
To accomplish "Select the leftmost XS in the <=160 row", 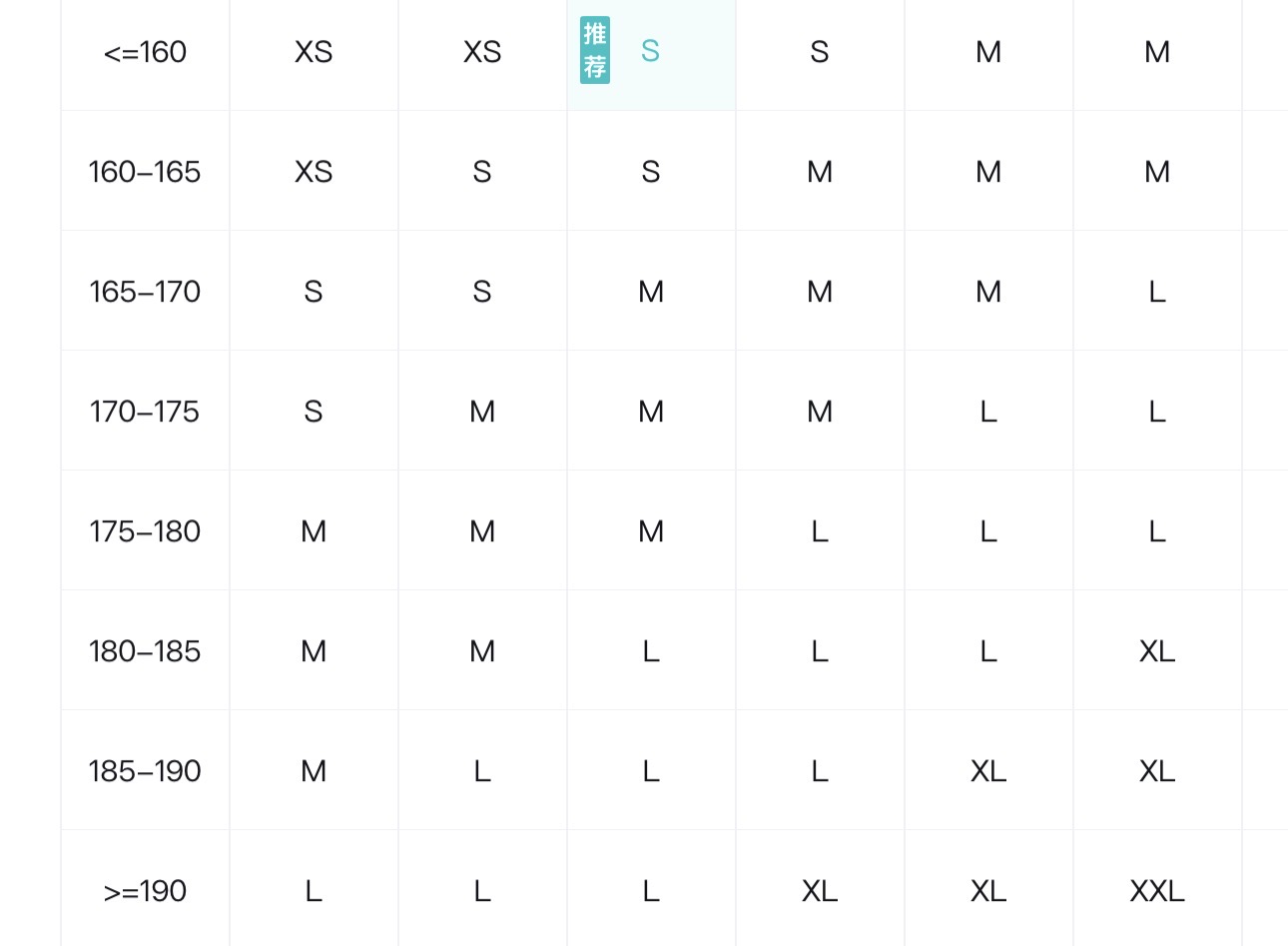I will pos(314,52).
